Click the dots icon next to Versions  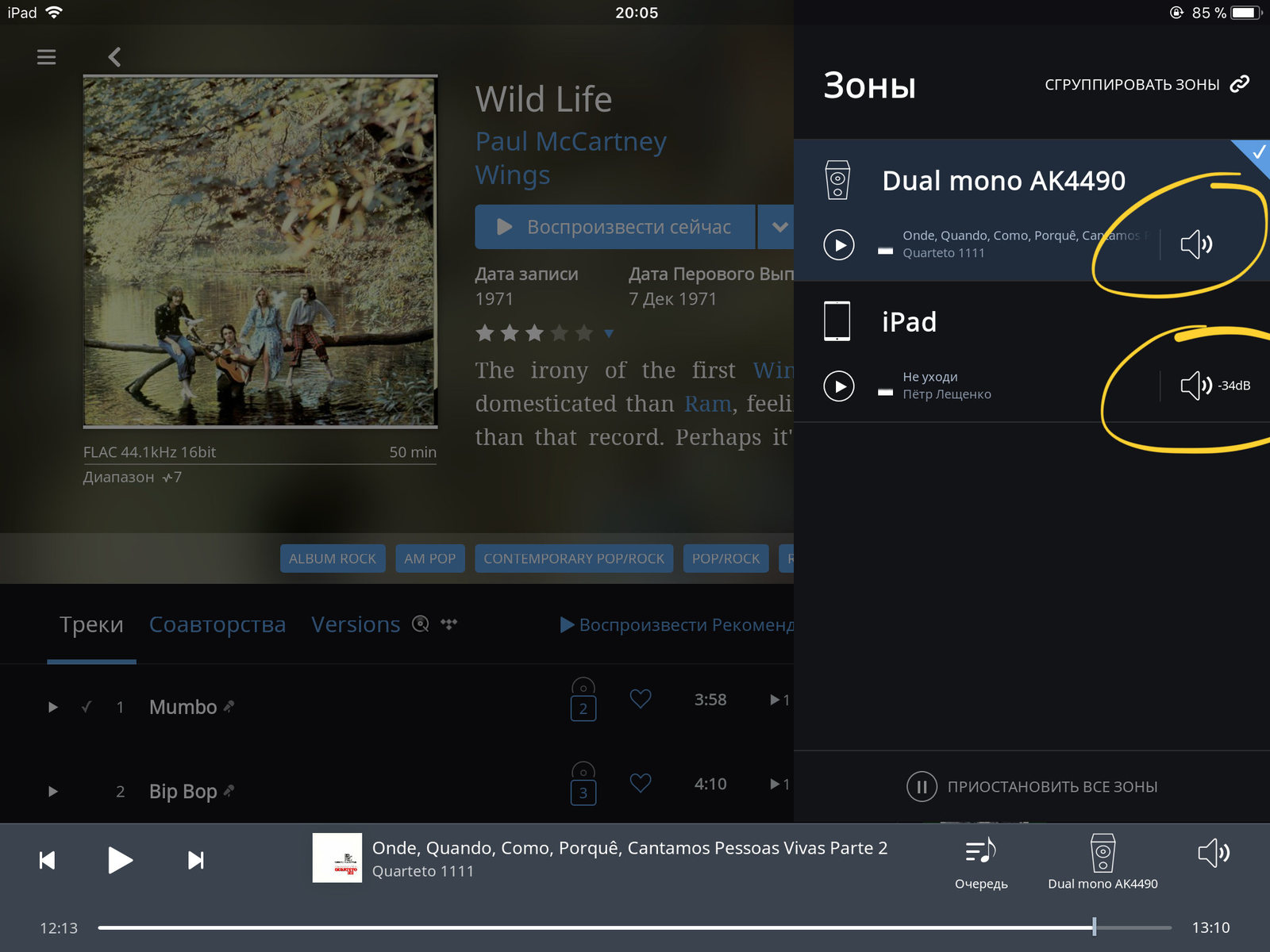pyautogui.click(x=449, y=624)
